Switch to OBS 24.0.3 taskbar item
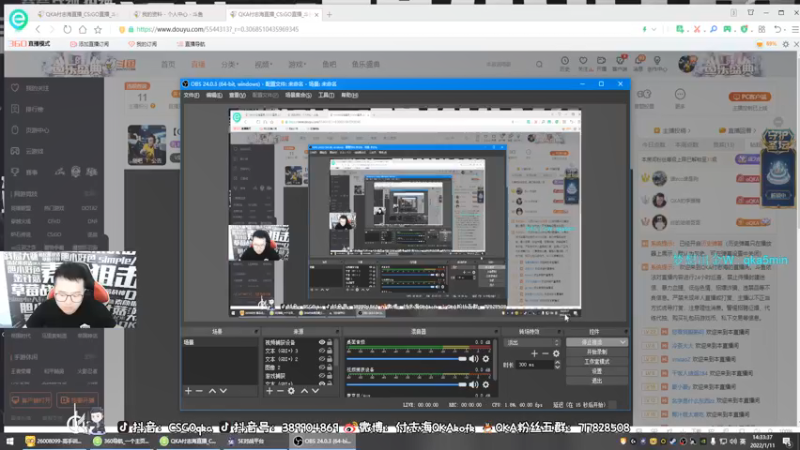The width and height of the screenshot is (800, 450). point(323,441)
